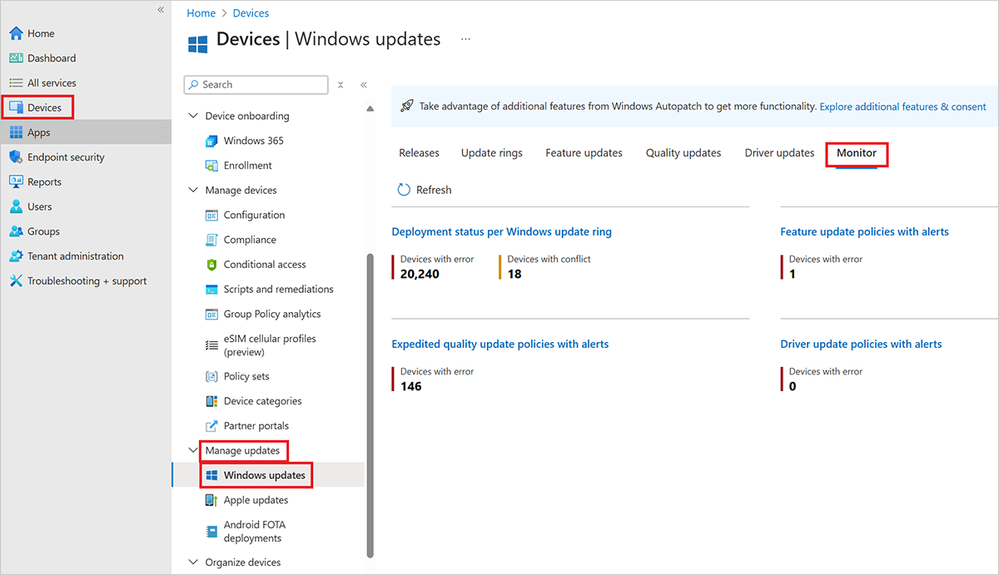Open the Feature updates tab
The width and height of the screenshot is (999, 575).
tap(584, 153)
